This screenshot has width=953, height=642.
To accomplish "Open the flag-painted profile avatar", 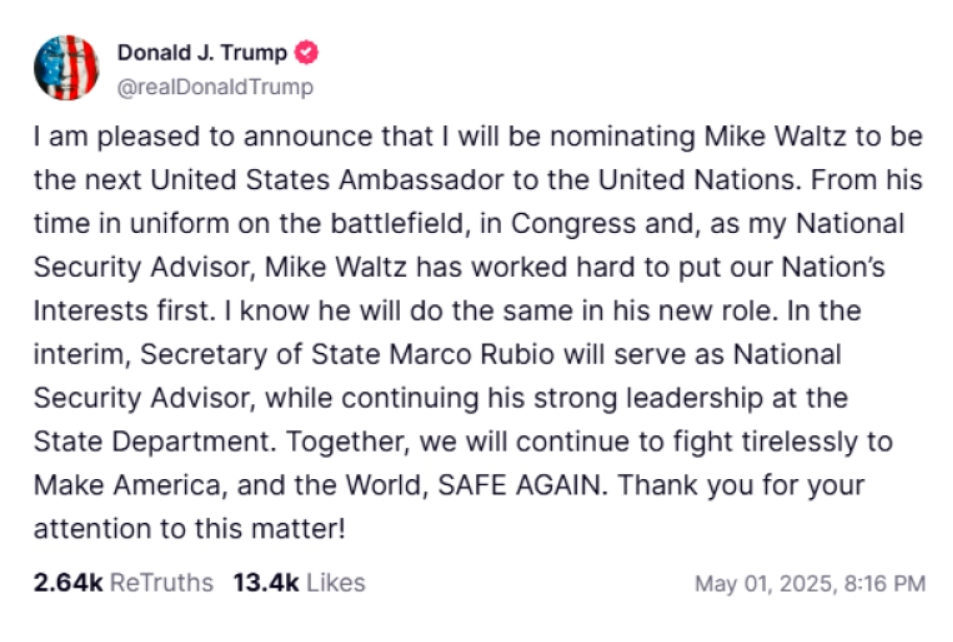I will pos(66,67).
